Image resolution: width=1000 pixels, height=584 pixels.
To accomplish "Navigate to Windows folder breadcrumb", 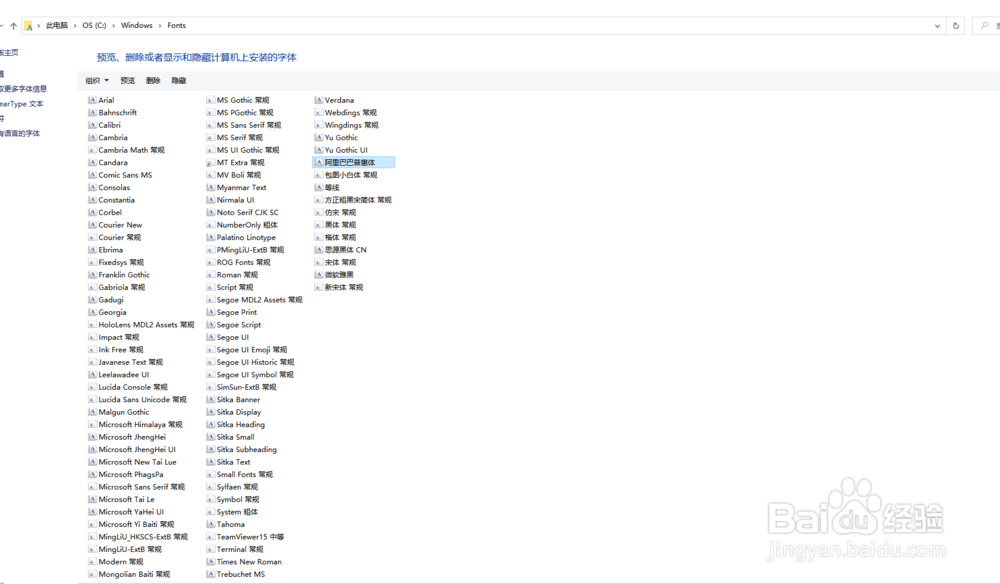I will [x=136, y=26].
